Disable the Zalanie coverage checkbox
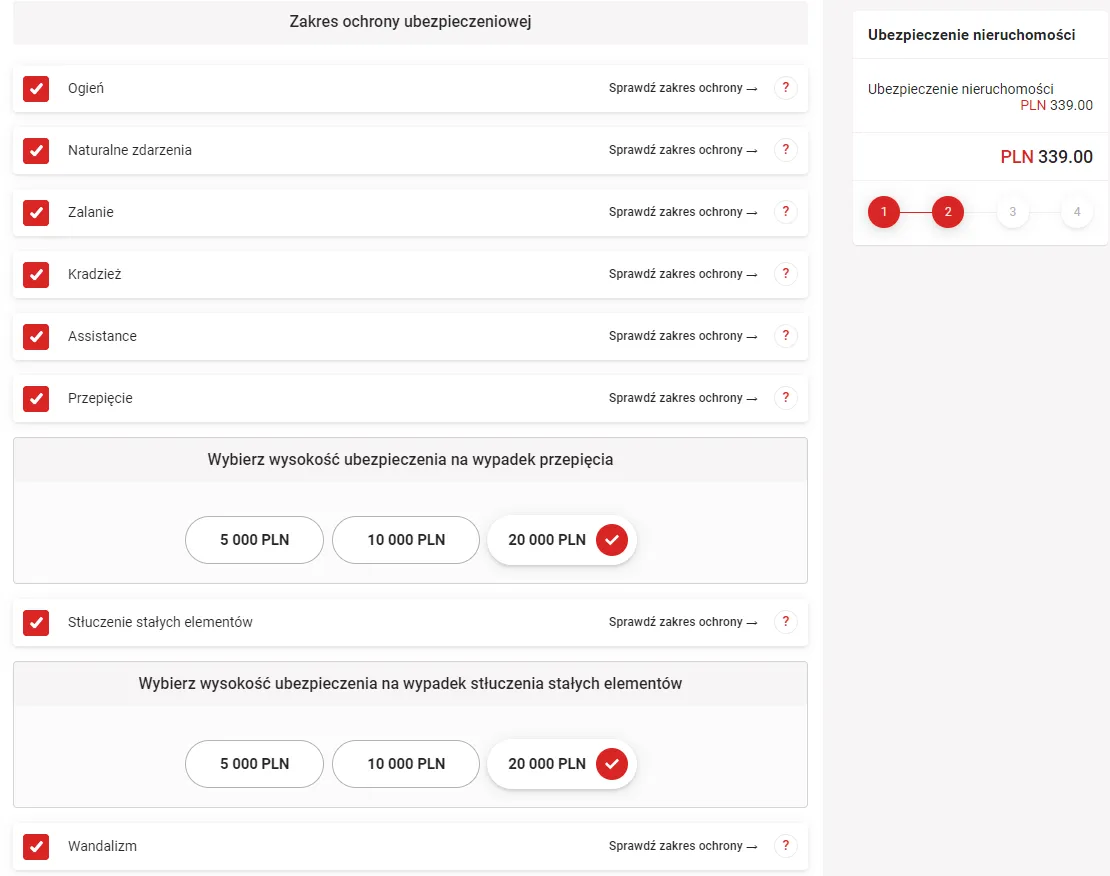 [x=36, y=212]
